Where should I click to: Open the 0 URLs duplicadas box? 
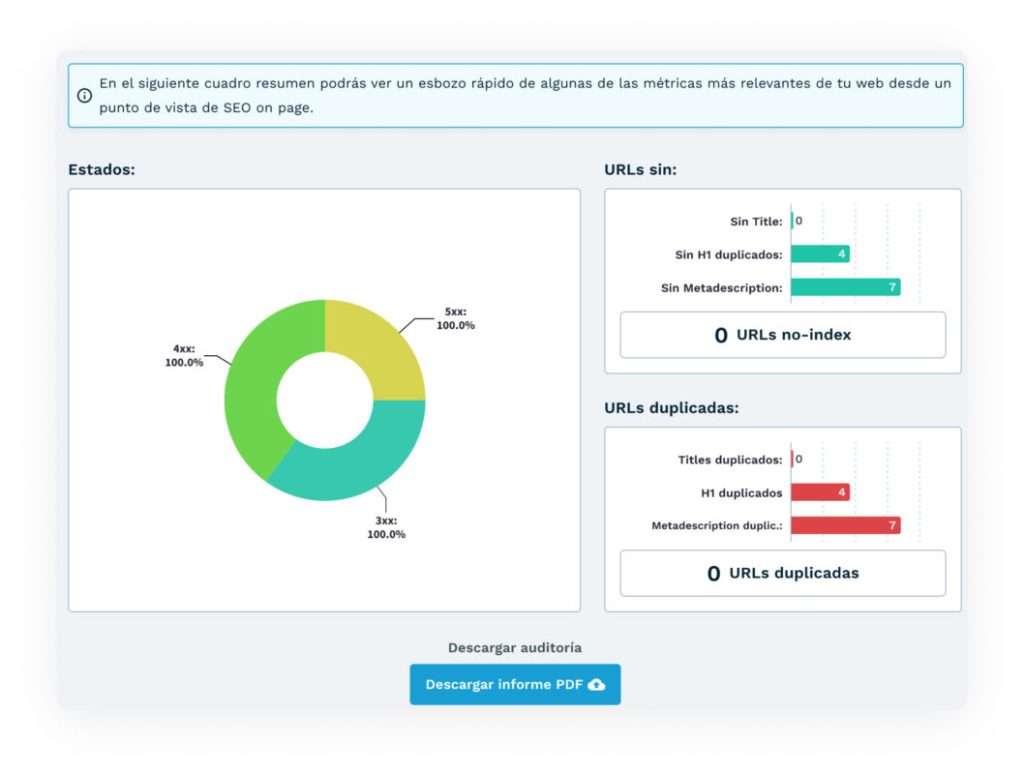point(782,573)
